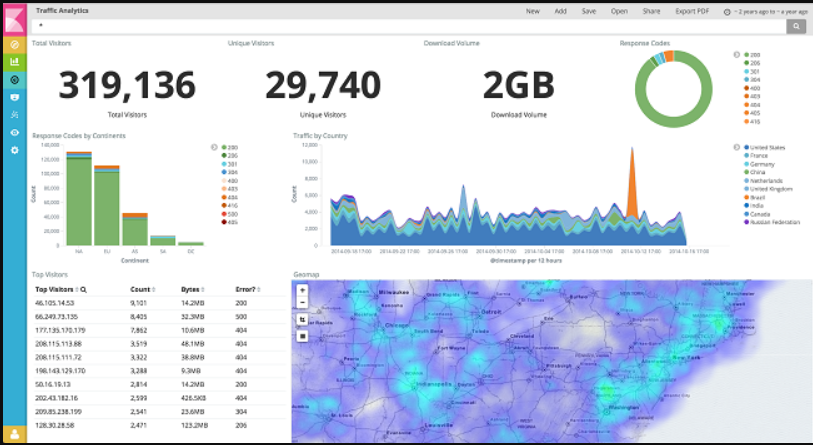Toggle Russian Federation in country legend
The width and height of the screenshot is (813, 445).
[x=772, y=222]
